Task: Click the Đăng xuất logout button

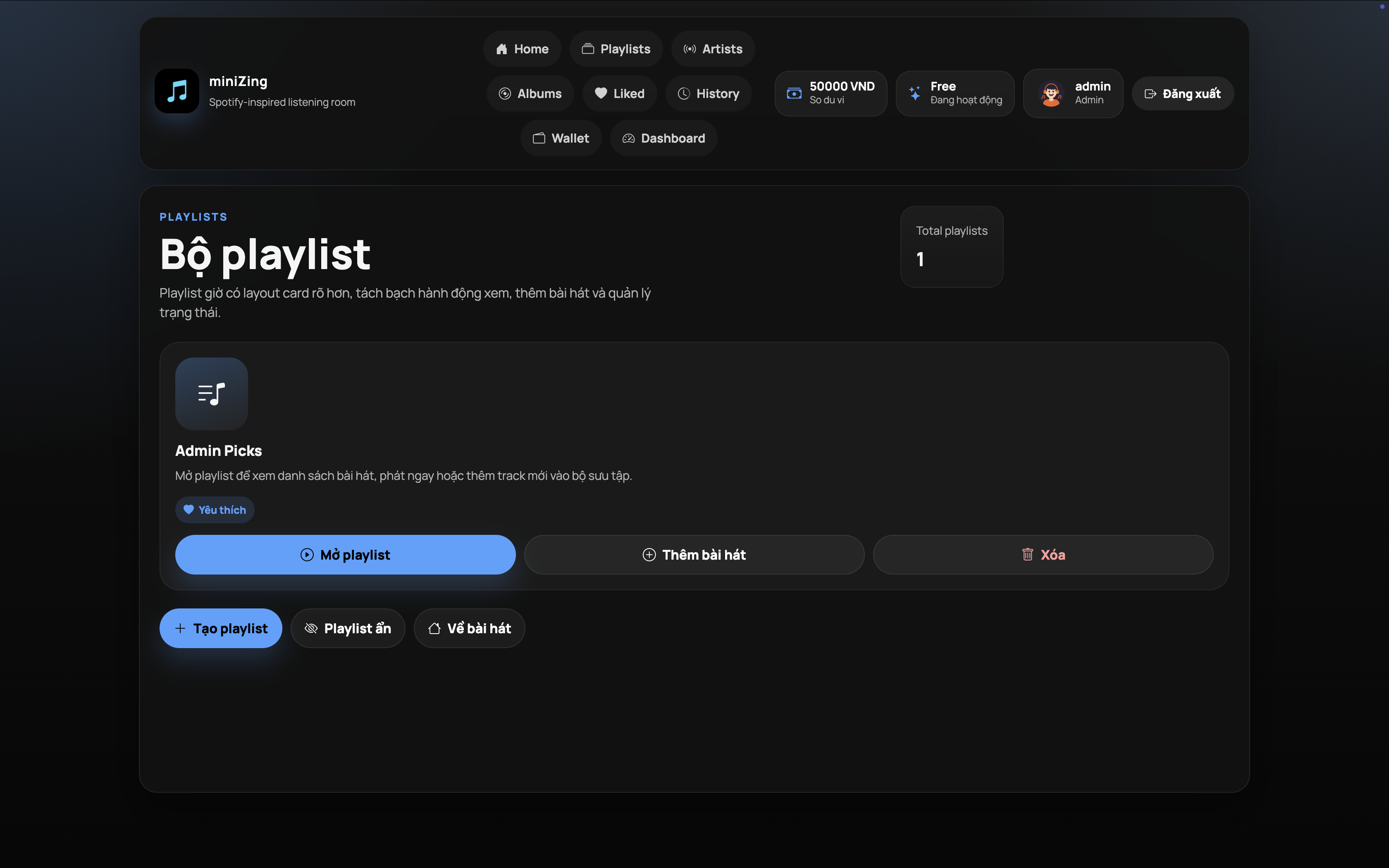Action: pyautogui.click(x=1182, y=93)
